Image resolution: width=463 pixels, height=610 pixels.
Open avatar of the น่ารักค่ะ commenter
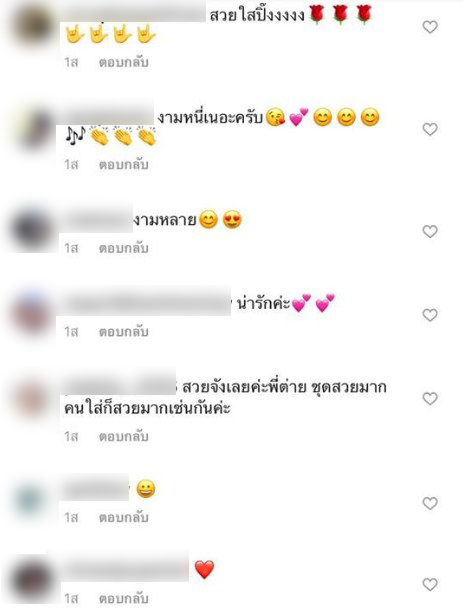[x=32, y=314]
